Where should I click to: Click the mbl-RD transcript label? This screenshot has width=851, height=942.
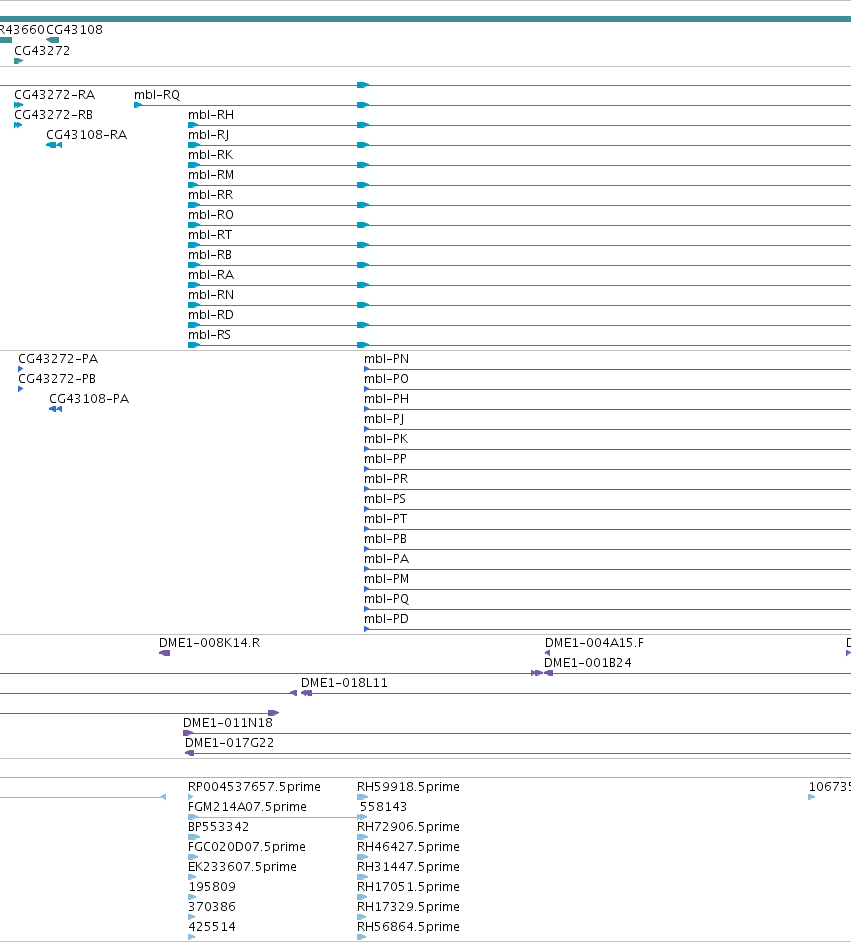tap(211, 315)
